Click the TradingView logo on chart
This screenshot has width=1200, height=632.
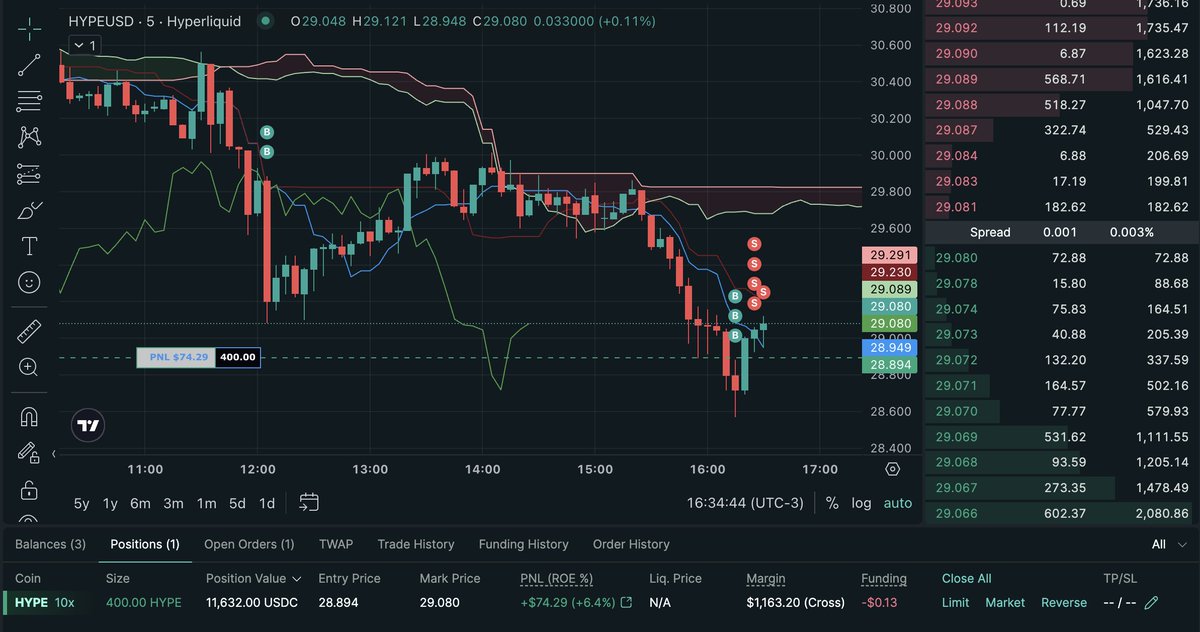tap(89, 426)
